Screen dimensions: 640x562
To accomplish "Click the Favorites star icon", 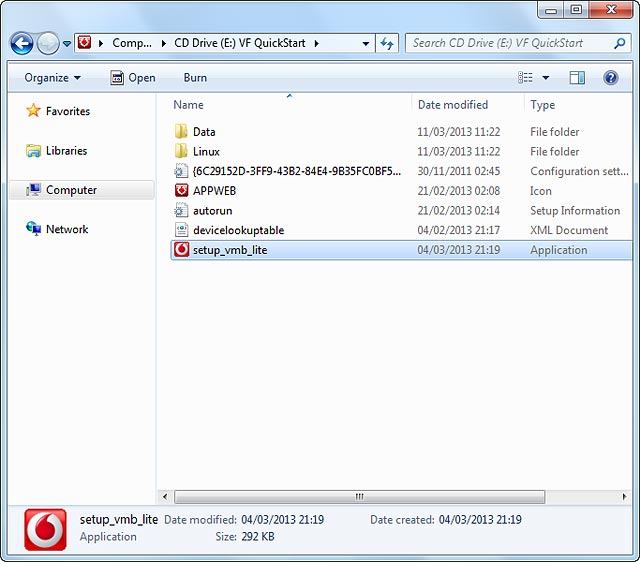I will (33, 110).
